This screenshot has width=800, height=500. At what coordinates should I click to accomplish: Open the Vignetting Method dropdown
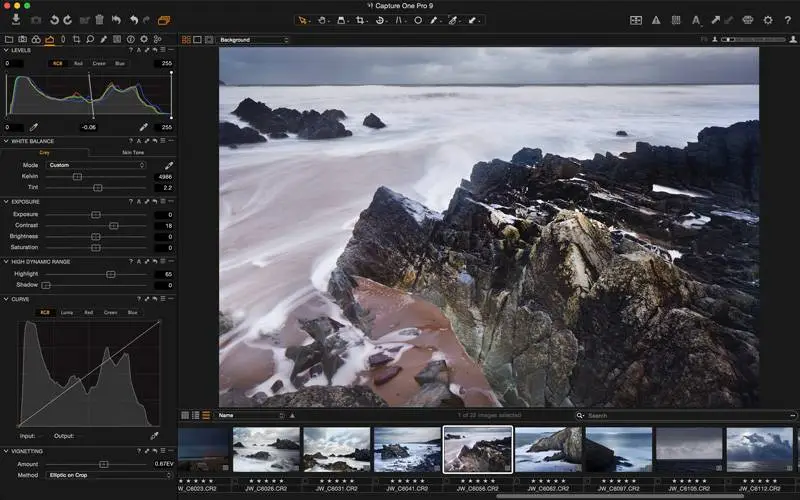(x=109, y=475)
